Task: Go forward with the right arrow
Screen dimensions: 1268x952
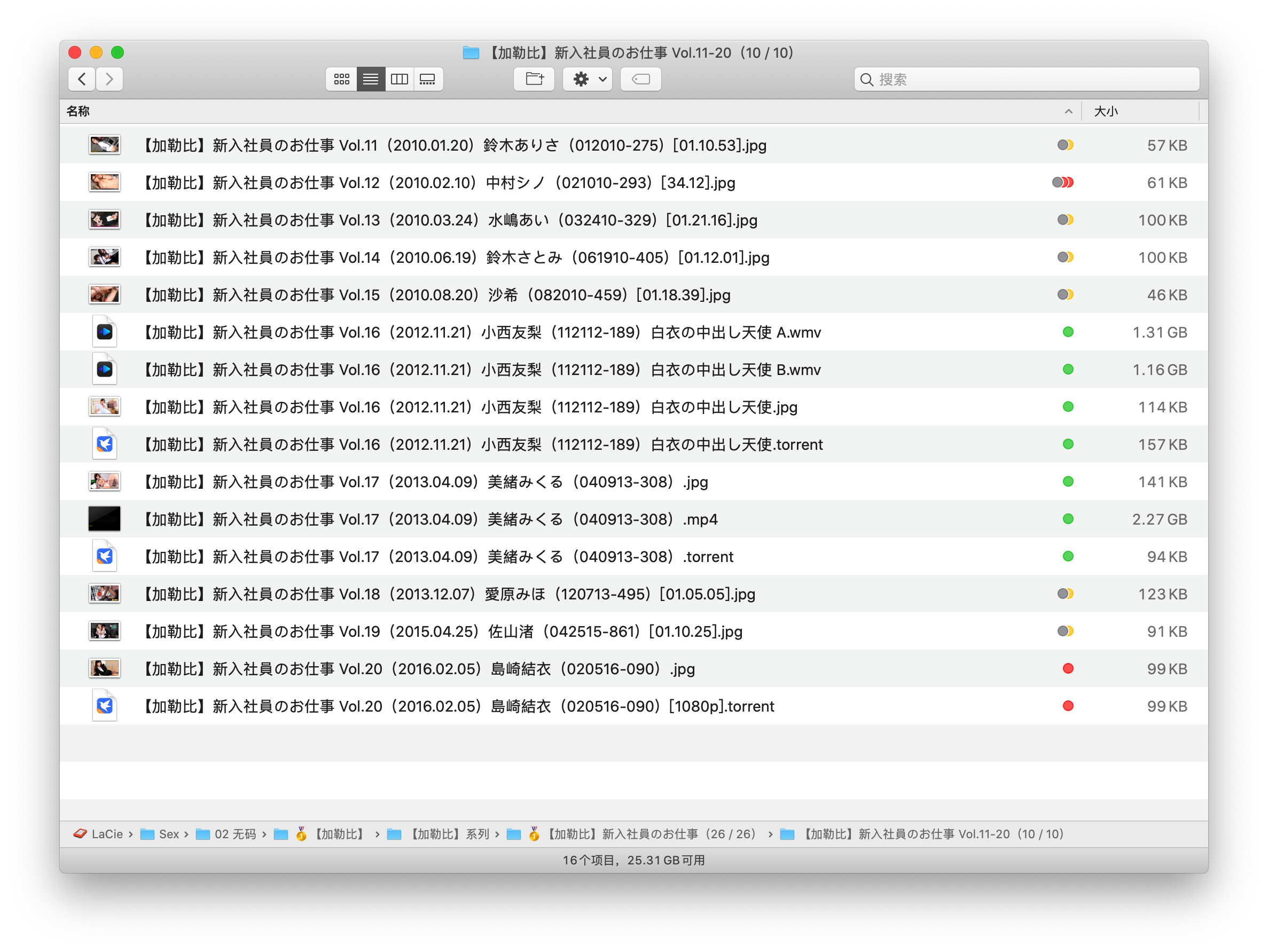Action: (x=109, y=79)
